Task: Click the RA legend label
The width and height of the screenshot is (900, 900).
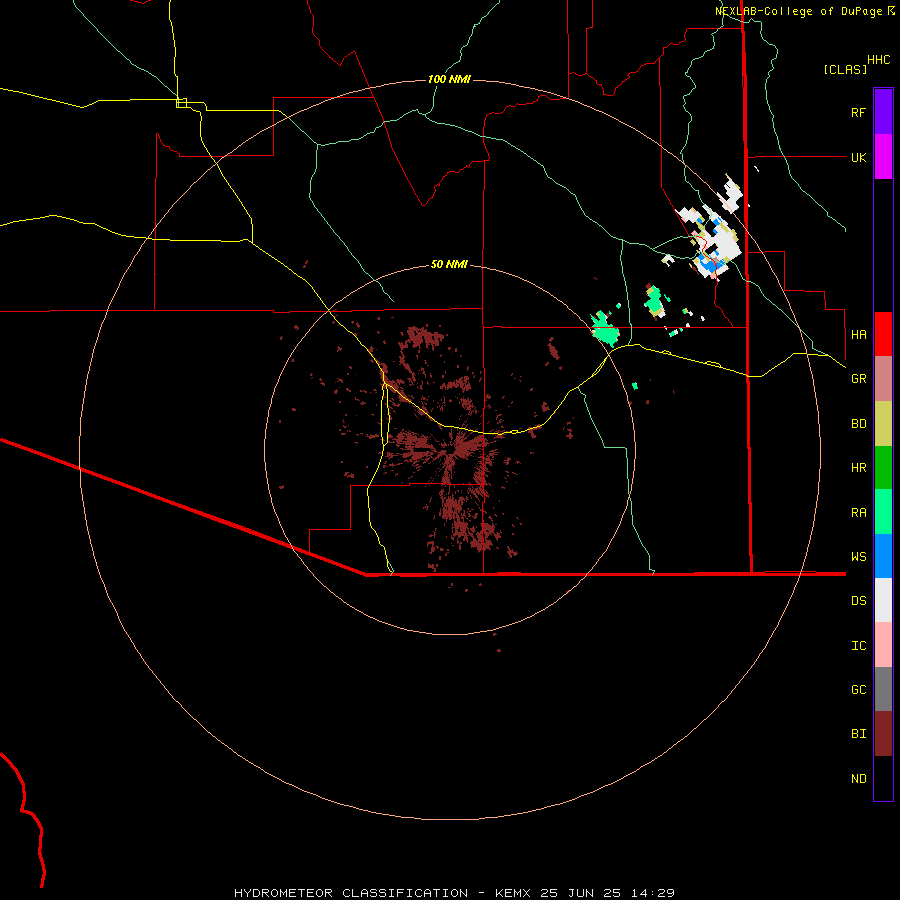Action: tap(858, 513)
